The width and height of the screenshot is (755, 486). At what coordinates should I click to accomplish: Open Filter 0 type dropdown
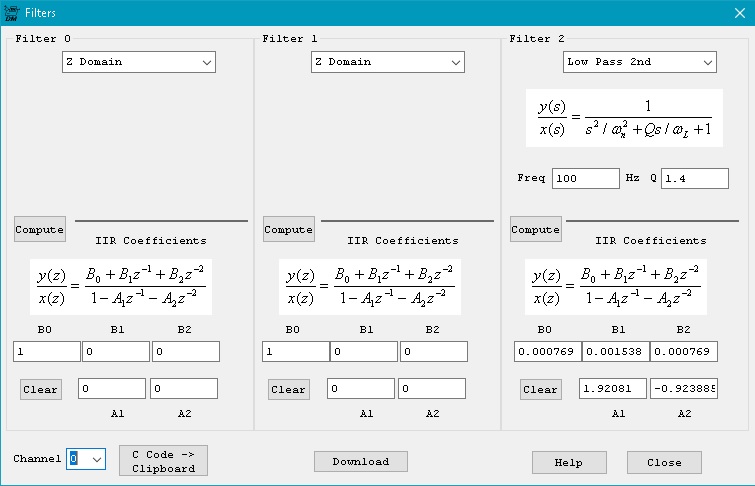pyautogui.click(x=139, y=62)
